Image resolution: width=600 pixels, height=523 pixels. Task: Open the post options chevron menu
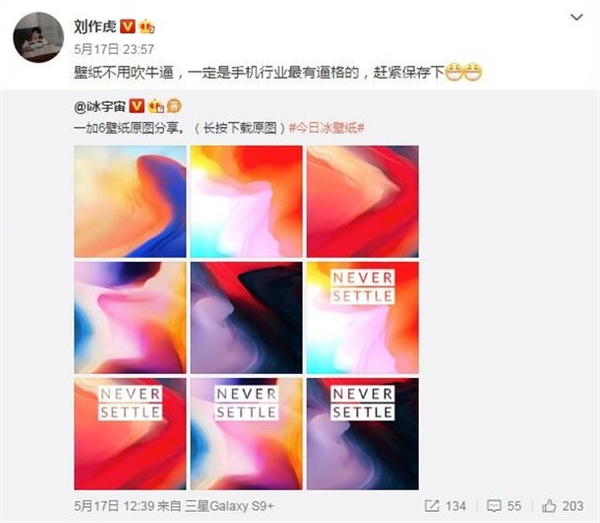click(x=576, y=17)
